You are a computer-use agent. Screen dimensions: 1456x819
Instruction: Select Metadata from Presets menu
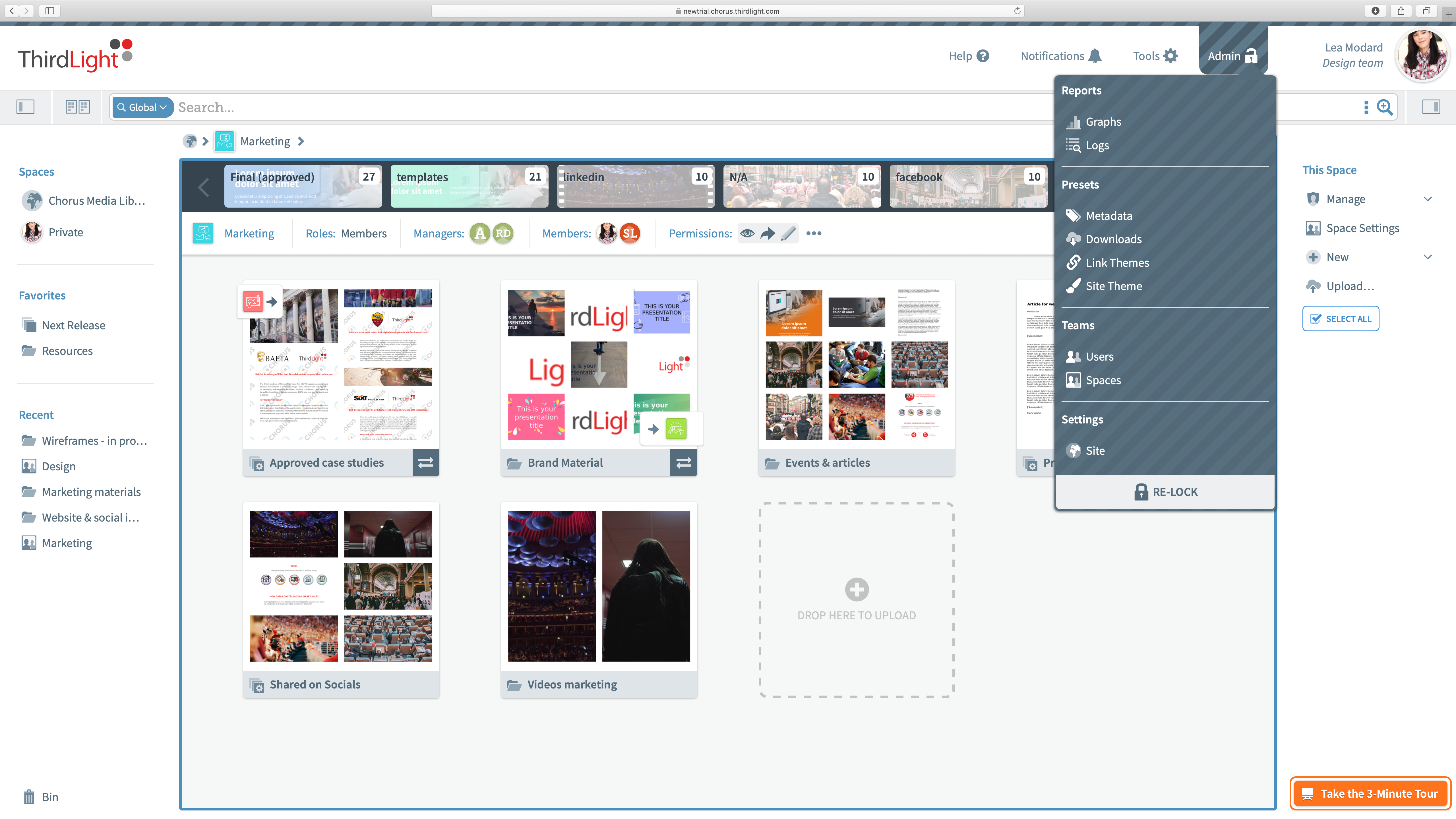click(x=1108, y=215)
